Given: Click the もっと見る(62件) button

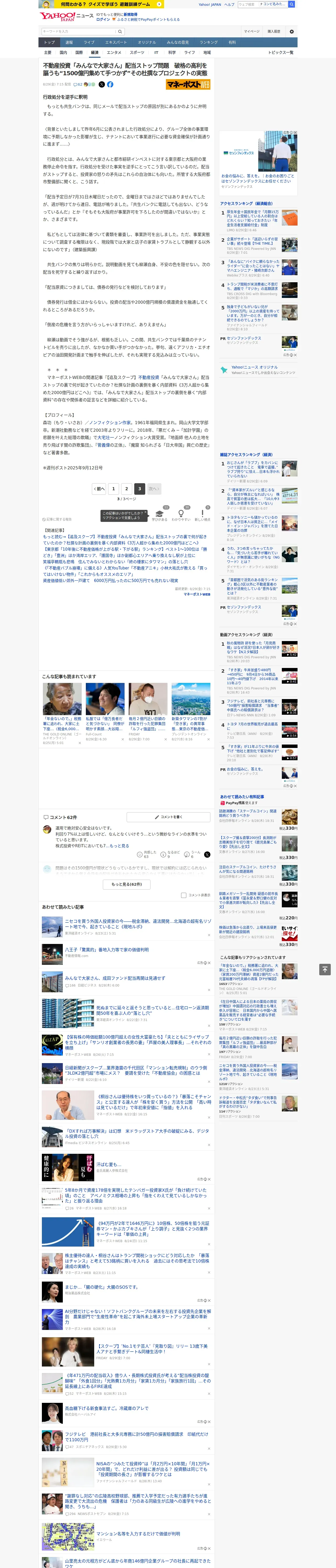Looking at the screenshot, I should coord(127,884).
